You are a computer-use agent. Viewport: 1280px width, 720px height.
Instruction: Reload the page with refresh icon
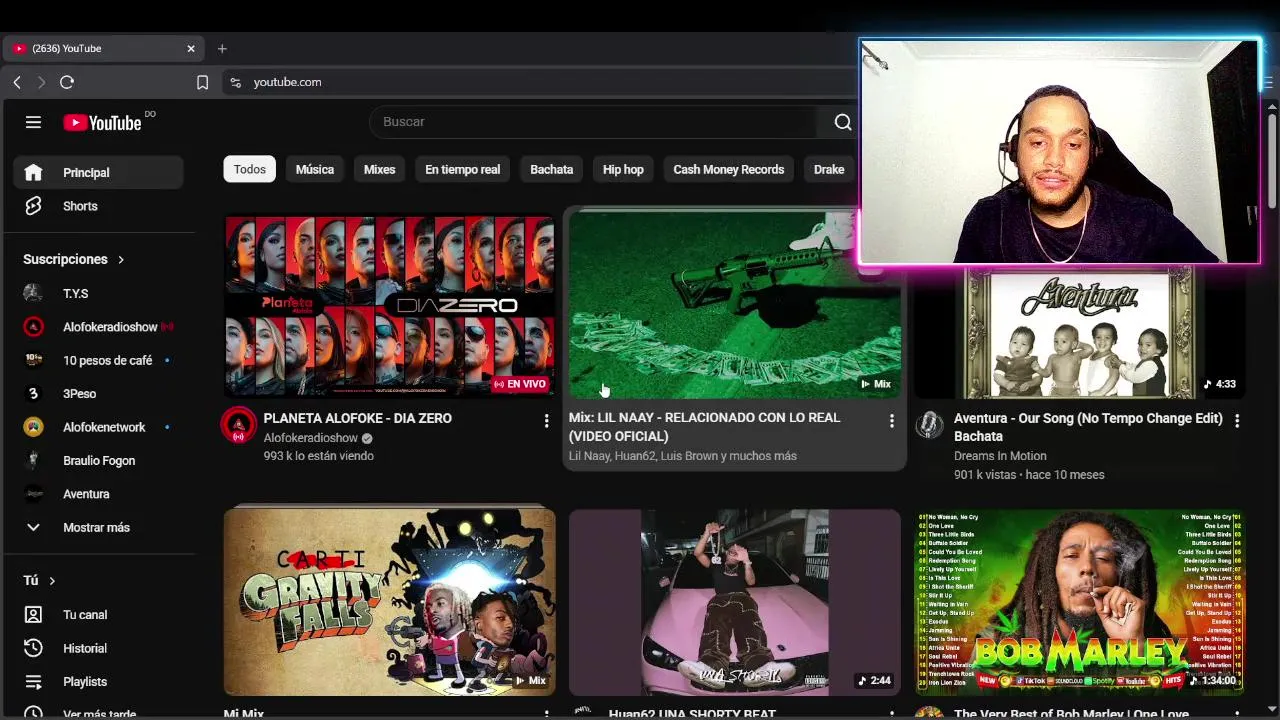pos(67,82)
